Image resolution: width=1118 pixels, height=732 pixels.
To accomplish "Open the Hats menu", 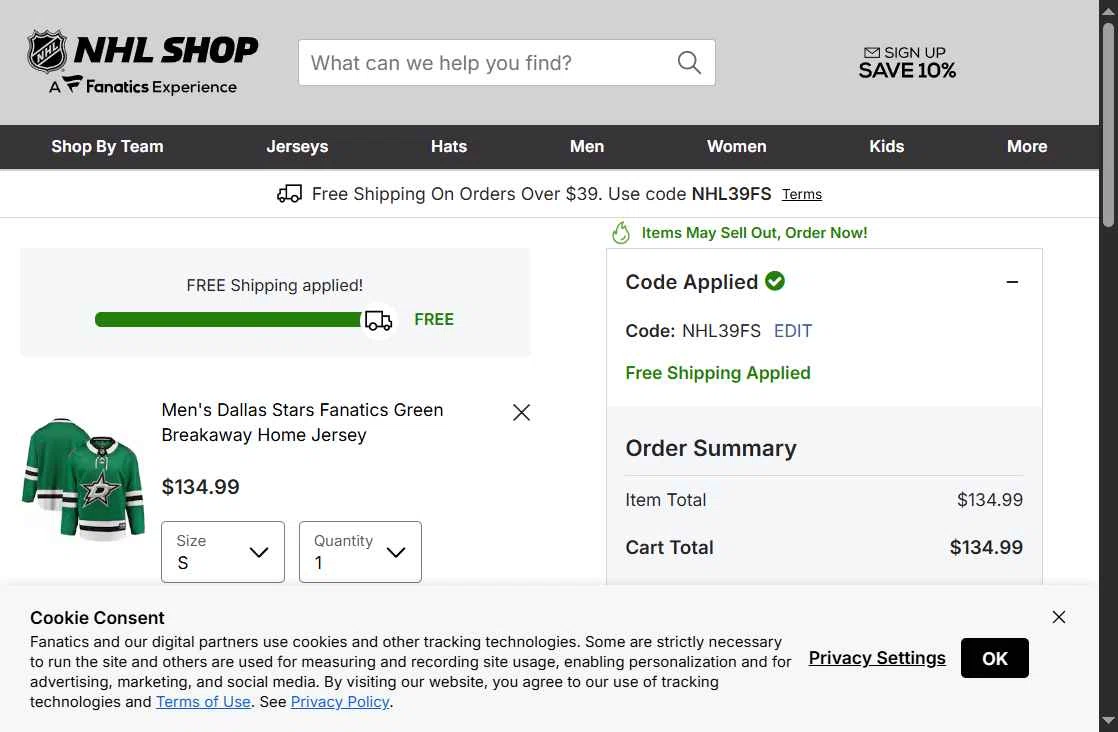I will click(x=449, y=147).
